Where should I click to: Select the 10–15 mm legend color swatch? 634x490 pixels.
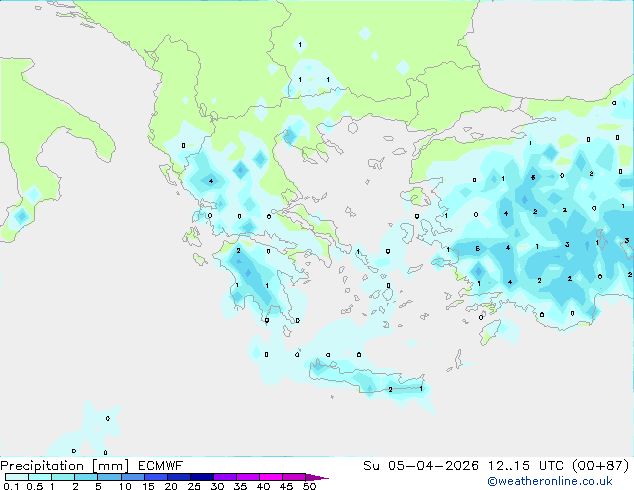point(133,477)
